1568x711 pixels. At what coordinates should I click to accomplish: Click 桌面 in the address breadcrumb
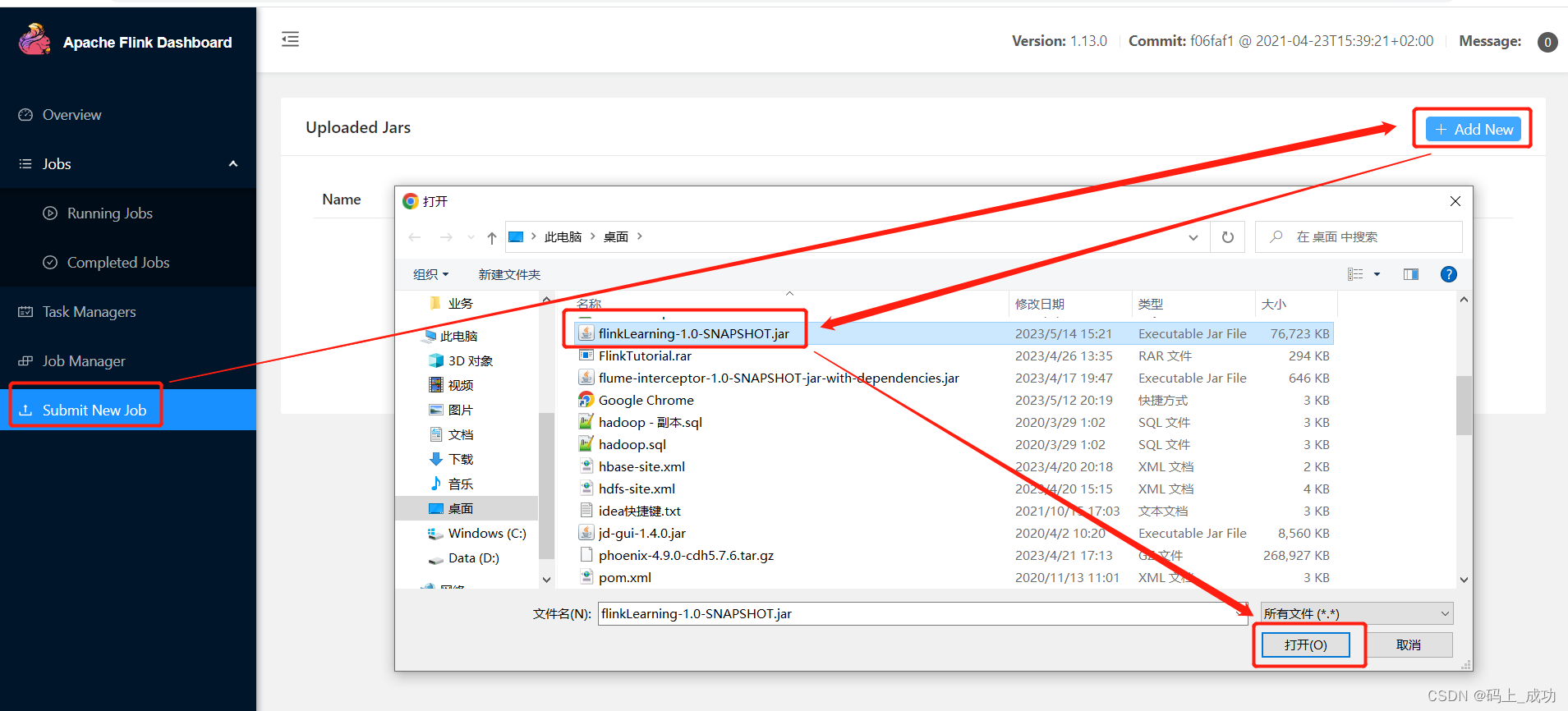616,236
